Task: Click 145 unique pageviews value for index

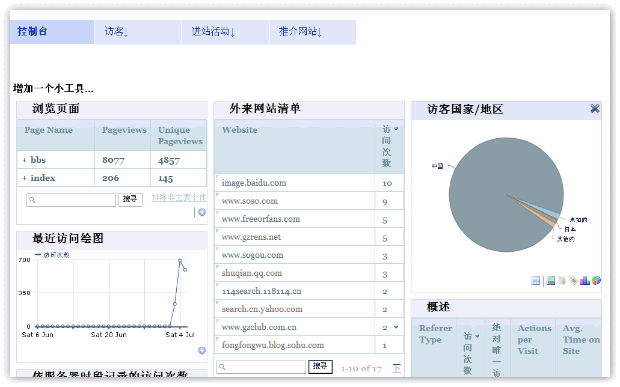Action: [x=166, y=178]
